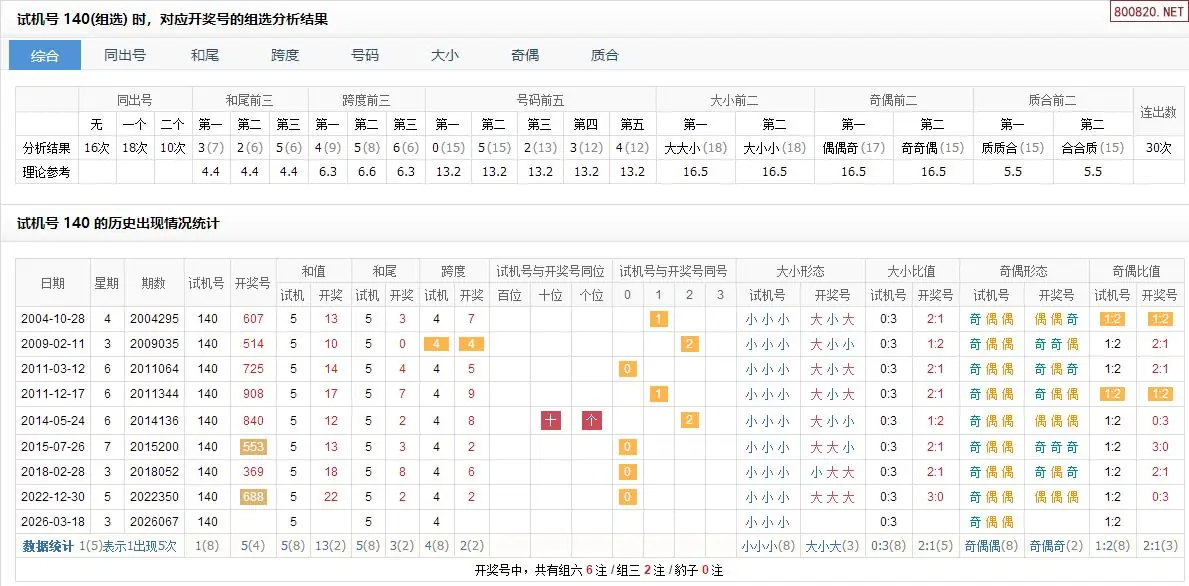Click the active 综合 tab
Image resolution: width=1189 pixels, height=586 pixels.
(x=45, y=56)
